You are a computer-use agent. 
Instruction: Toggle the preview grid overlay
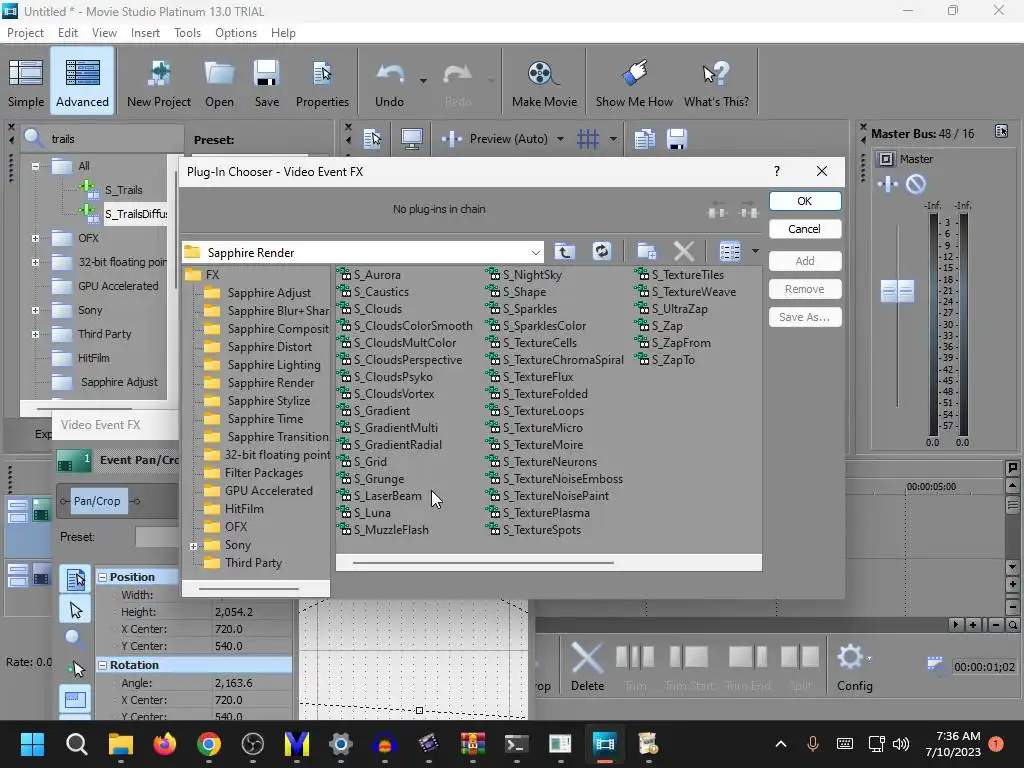coord(588,138)
